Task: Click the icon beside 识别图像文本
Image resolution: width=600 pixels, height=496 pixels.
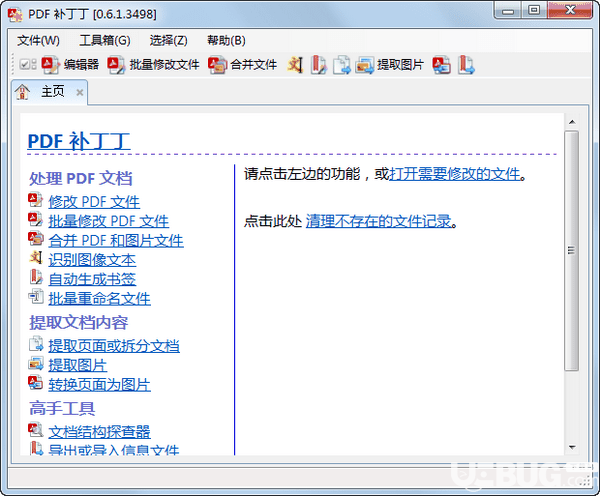Action: tap(36, 258)
